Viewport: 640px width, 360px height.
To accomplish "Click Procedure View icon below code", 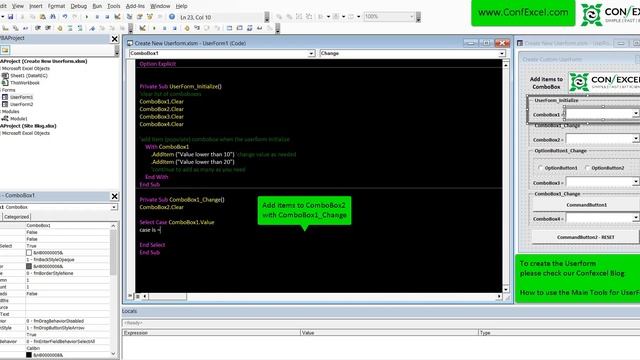I will click(131, 296).
